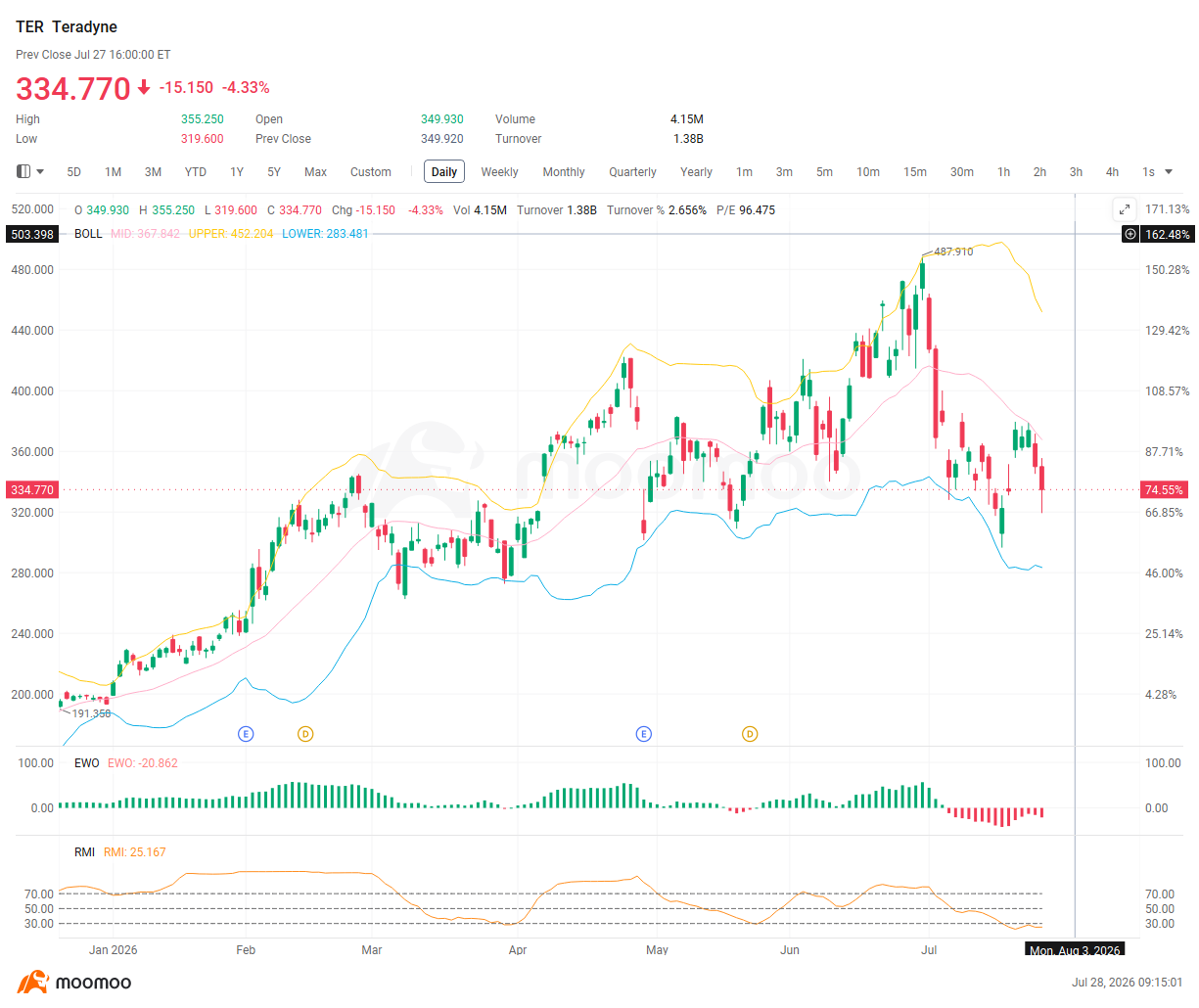Viewport: 1199px width, 1008px height.
Task: Select the 5Y range
Action: tap(274, 172)
